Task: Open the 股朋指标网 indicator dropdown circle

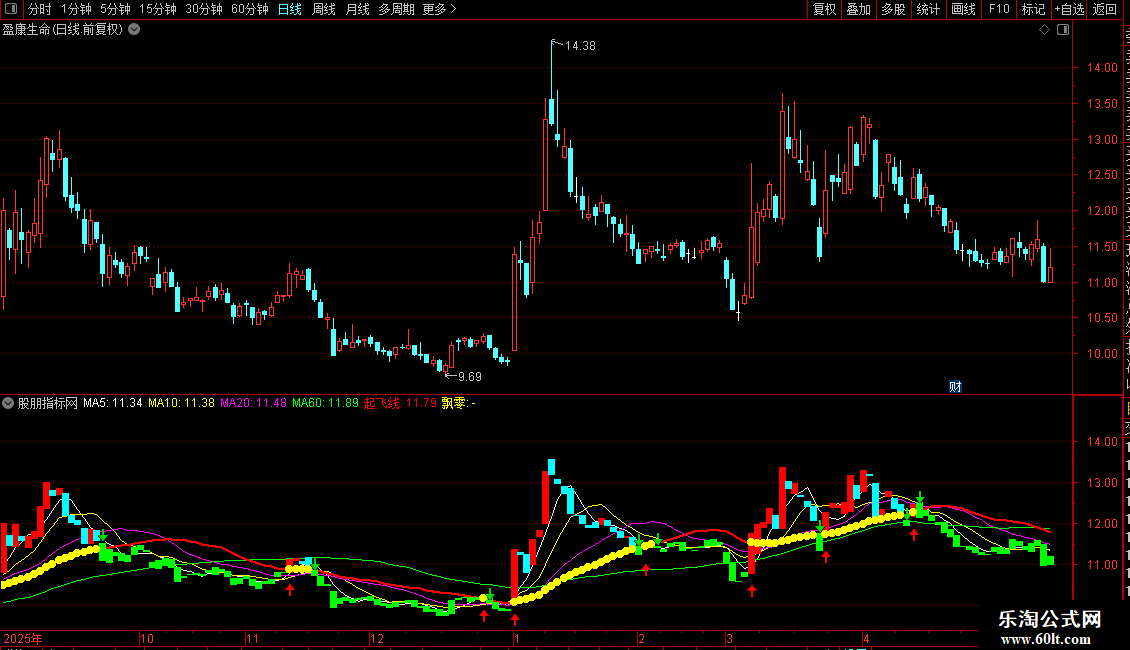Action: click(x=8, y=403)
